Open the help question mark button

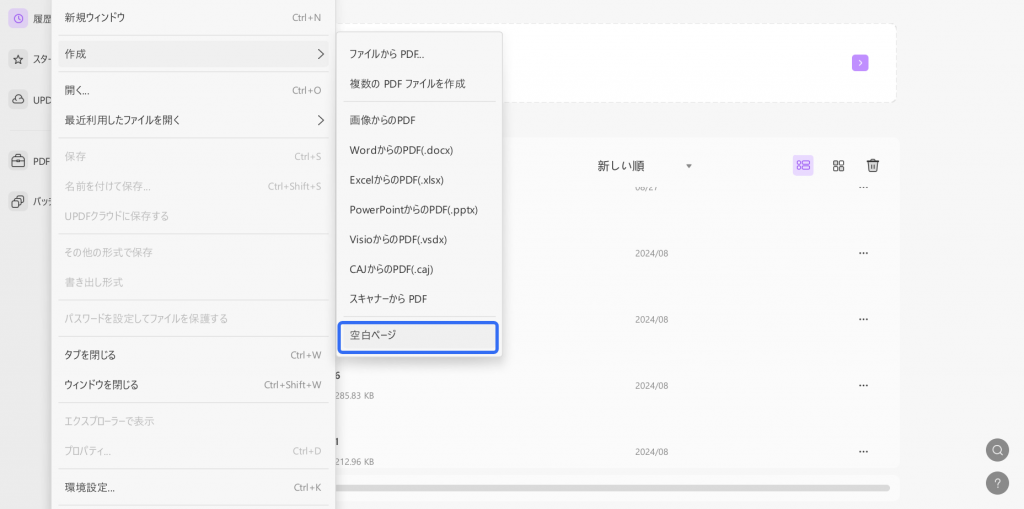997,484
